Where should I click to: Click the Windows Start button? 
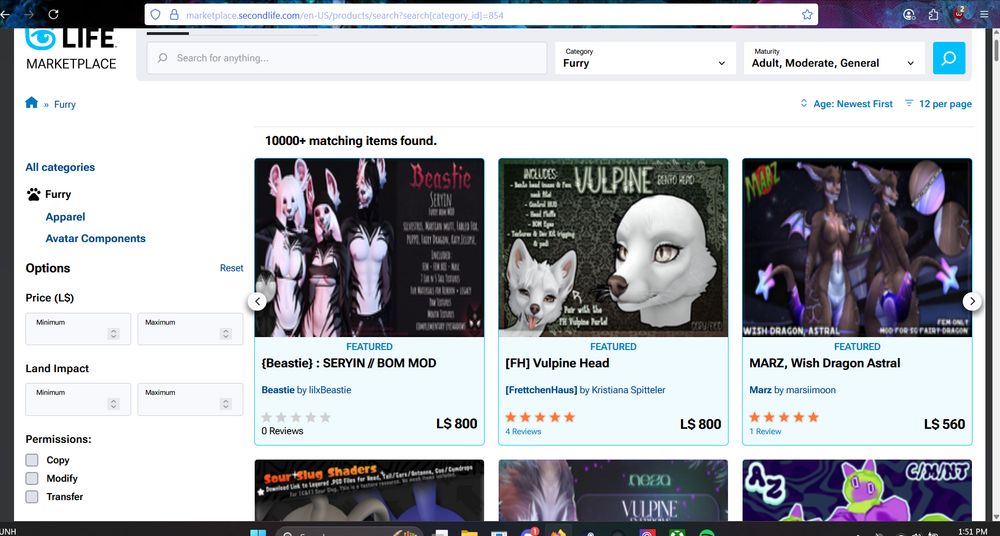(x=258, y=532)
